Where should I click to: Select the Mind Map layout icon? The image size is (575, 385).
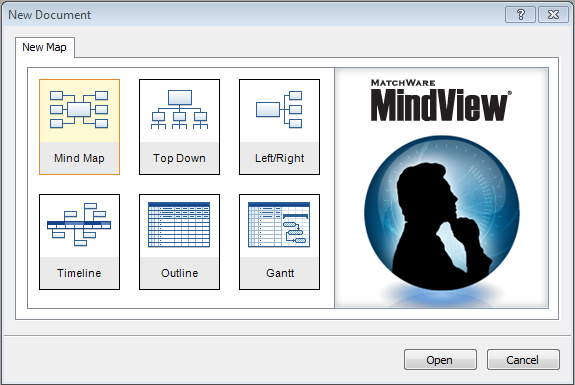(x=79, y=127)
